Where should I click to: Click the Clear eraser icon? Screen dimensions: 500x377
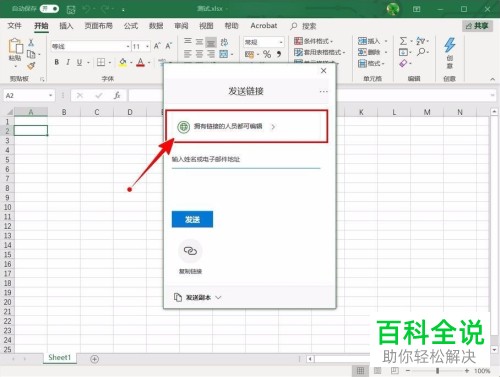pos(403,63)
